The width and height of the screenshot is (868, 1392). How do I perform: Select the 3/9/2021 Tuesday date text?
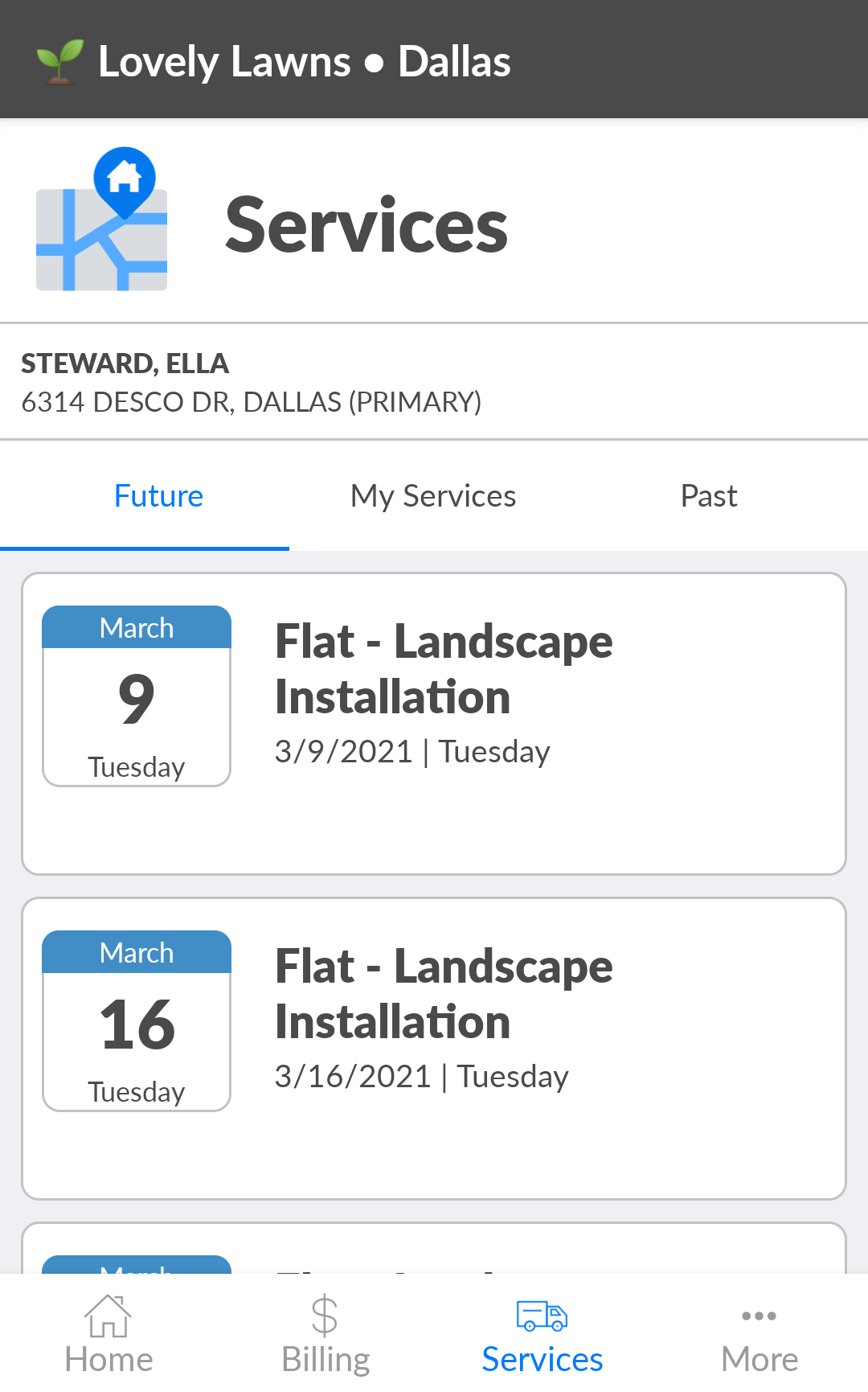click(412, 752)
